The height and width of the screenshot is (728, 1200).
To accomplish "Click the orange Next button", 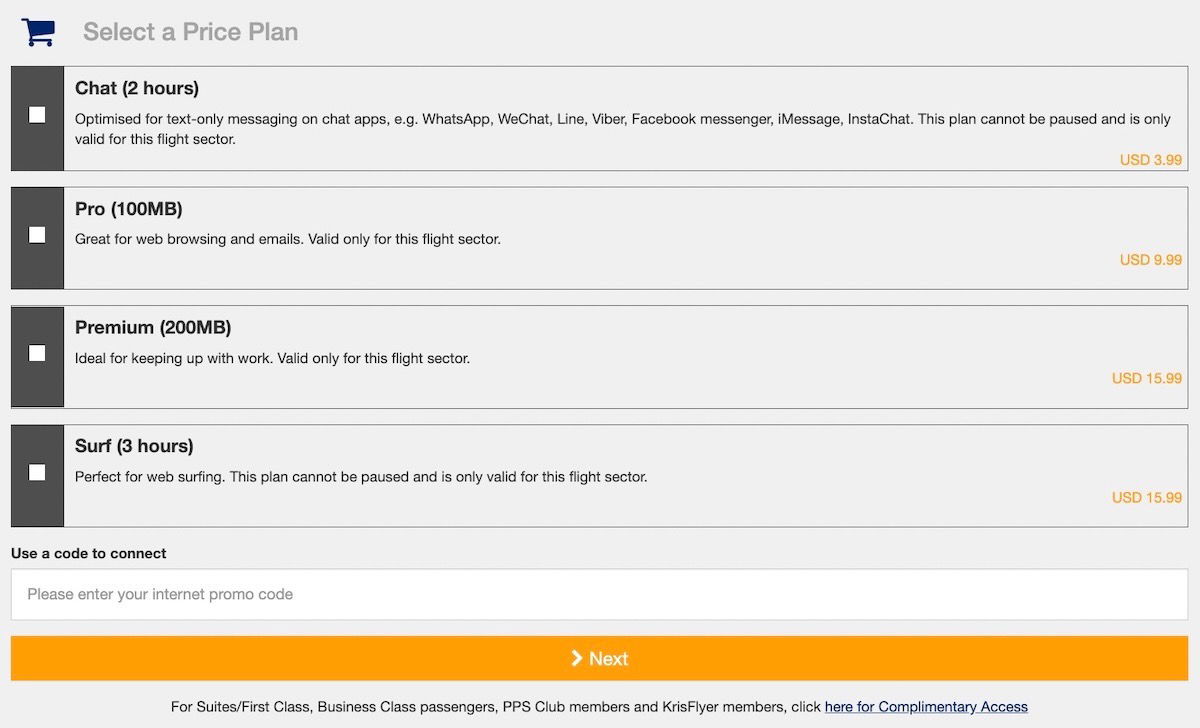I will tap(600, 658).
